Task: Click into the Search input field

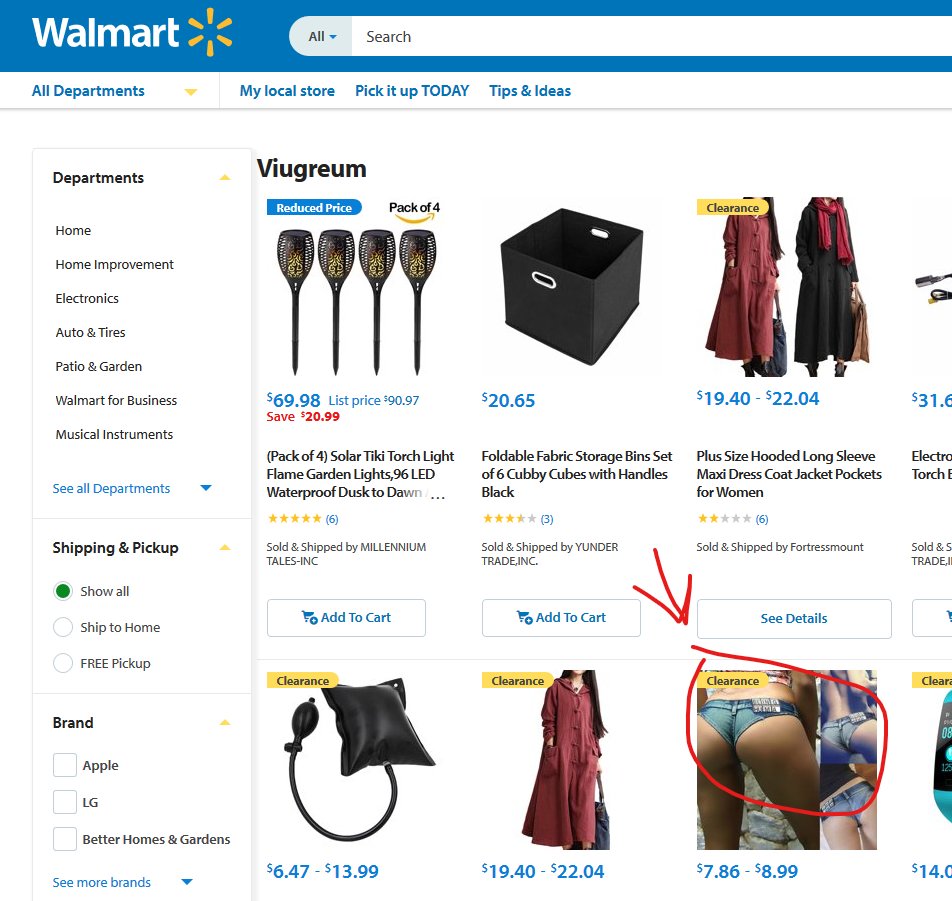Action: pyautogui.click(x=651, y=36)
